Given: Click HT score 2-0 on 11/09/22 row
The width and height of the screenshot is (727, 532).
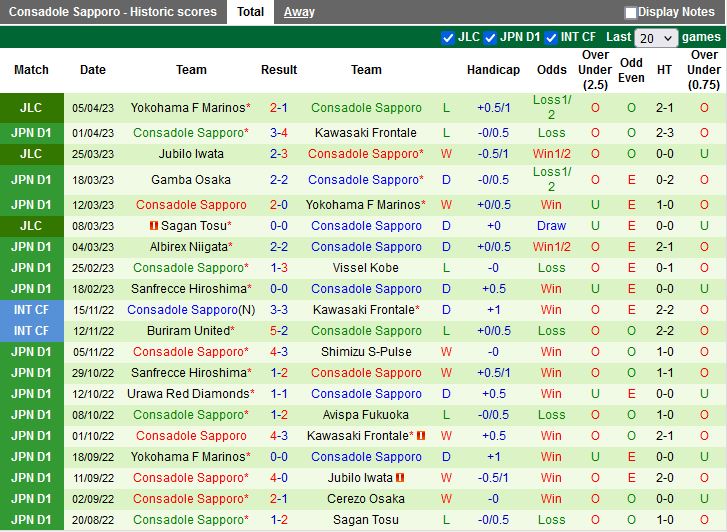Looking at the screenshot, I should point(664,478).
